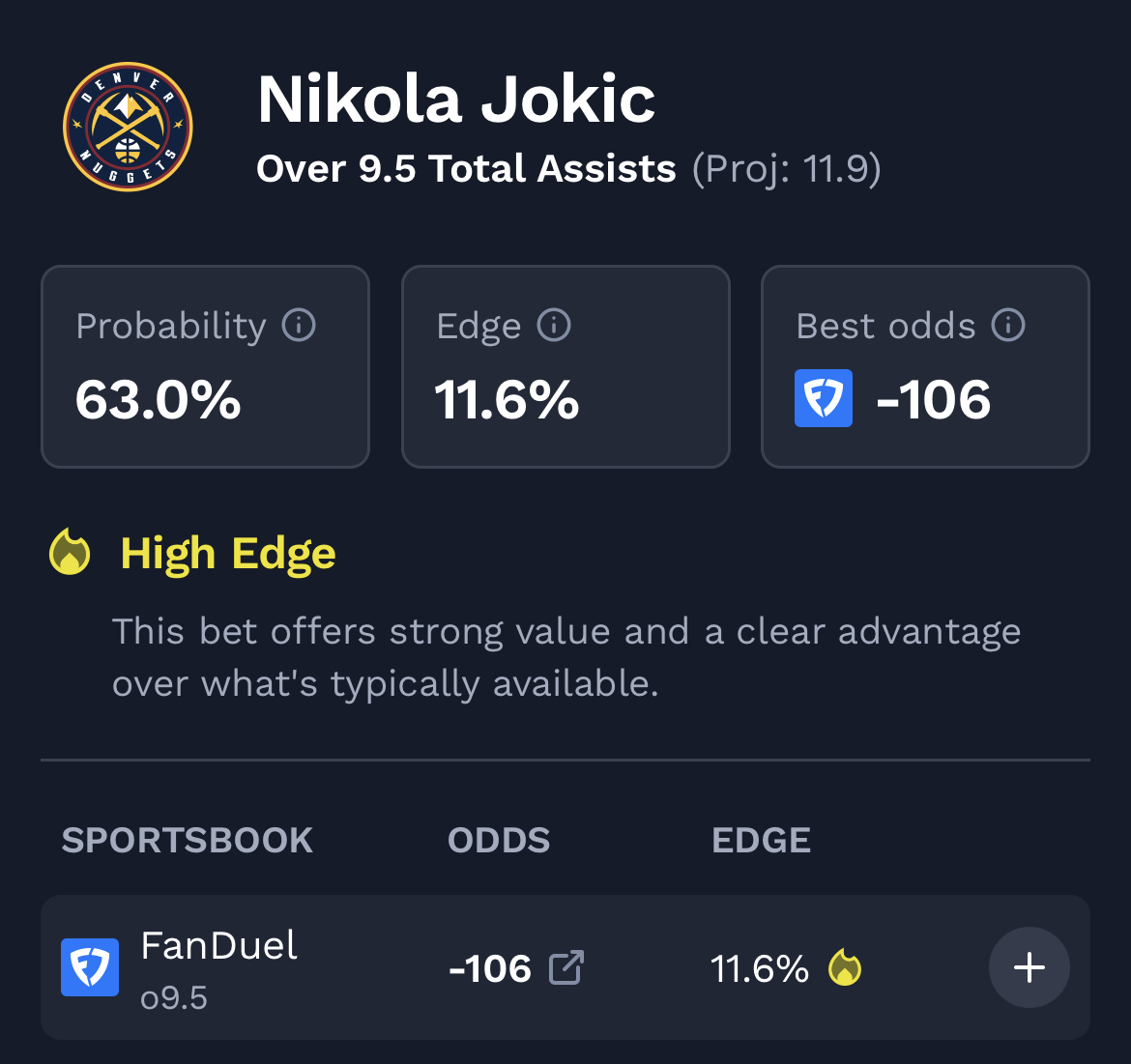1131x1064 pixels.
Task: Click the High Edge heading label
Action: tap(228, 555)
